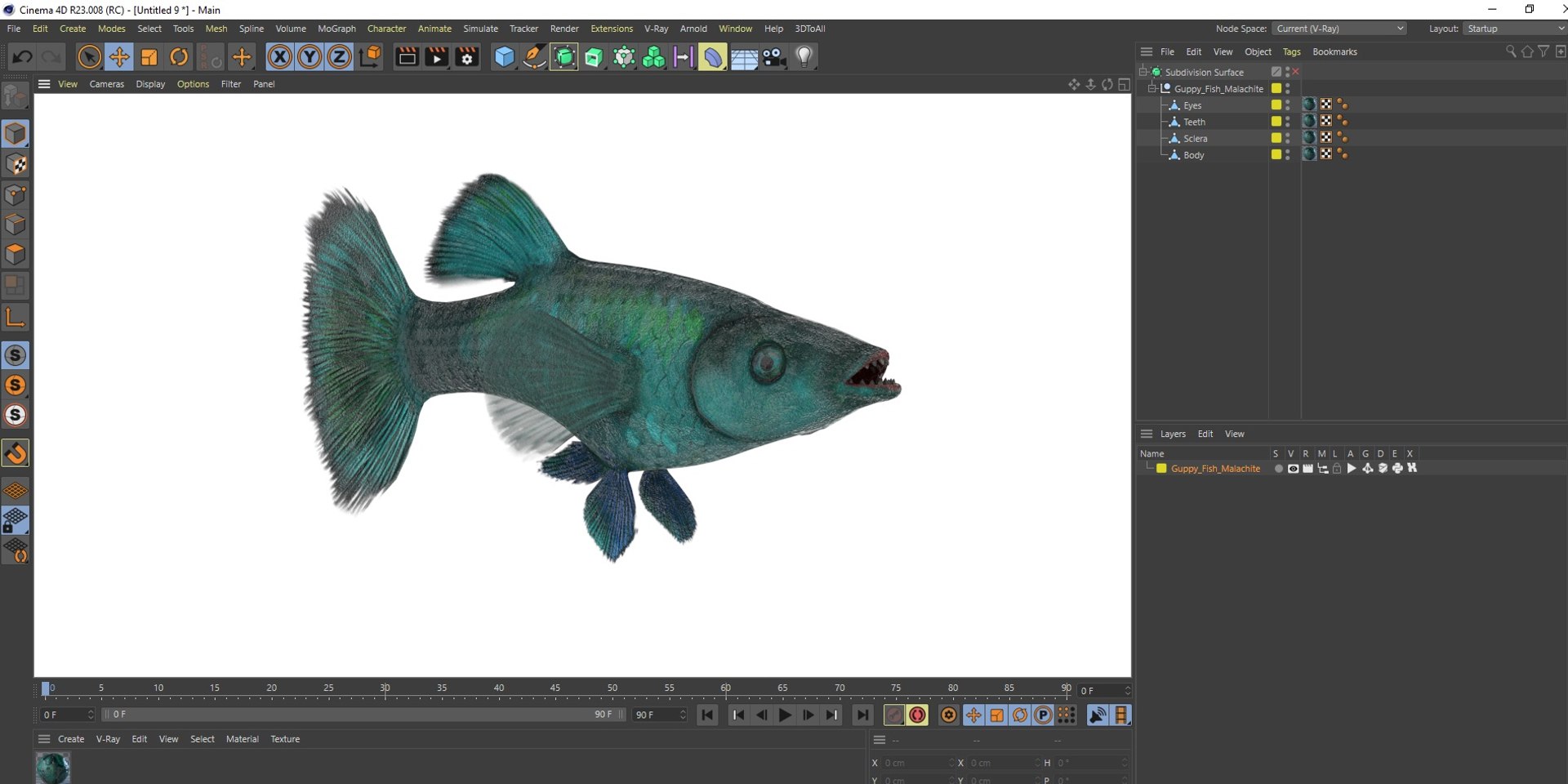Click the Subdivision Surface generator icon
Viewport: 1568px width, 784px height.
(564, 57)
